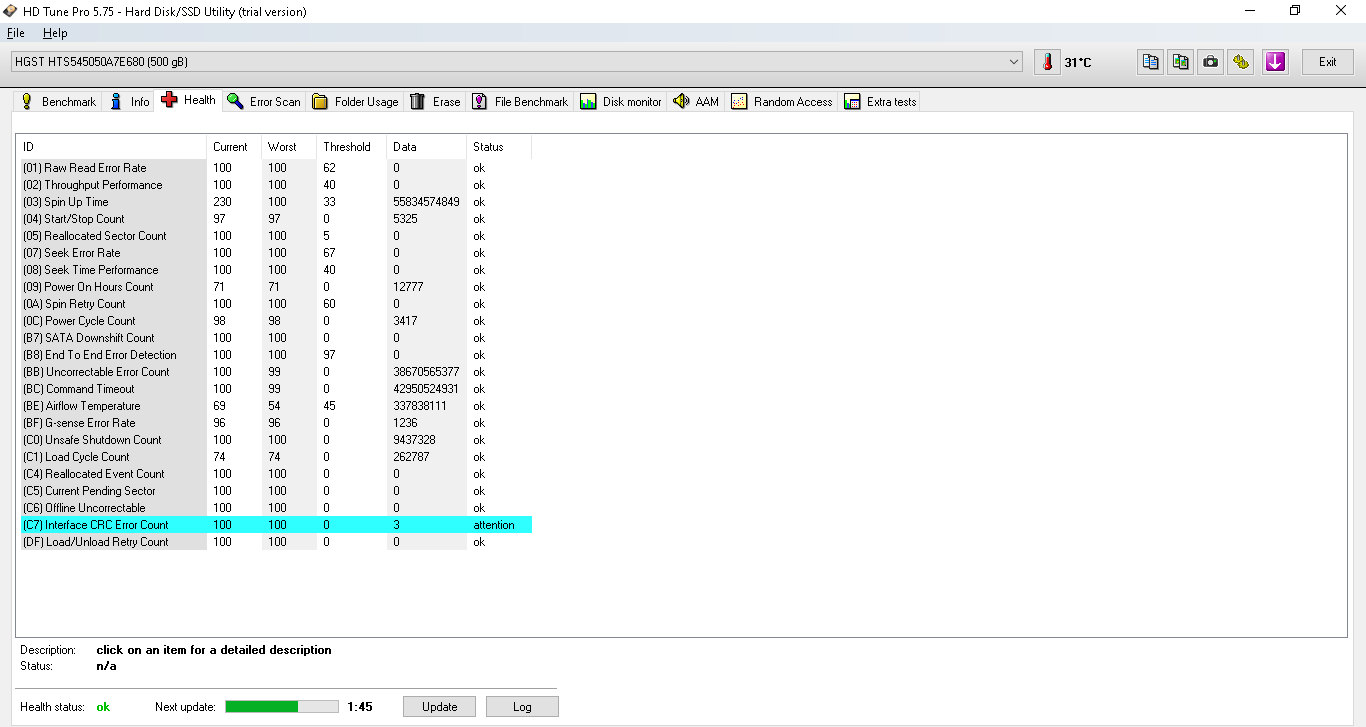Select the Current Pending Sector row
The height and width of the screenshot is (727, 1366).
(276, 491)
